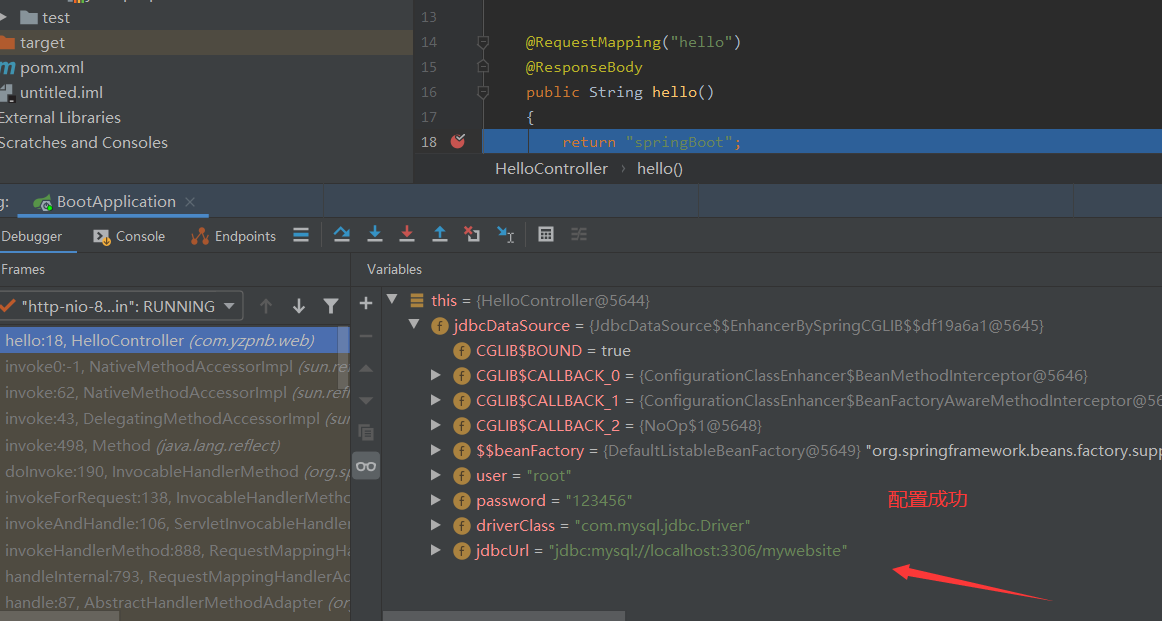Select External Libraries in project tree

pyautogui.click(x=60, y=117)
